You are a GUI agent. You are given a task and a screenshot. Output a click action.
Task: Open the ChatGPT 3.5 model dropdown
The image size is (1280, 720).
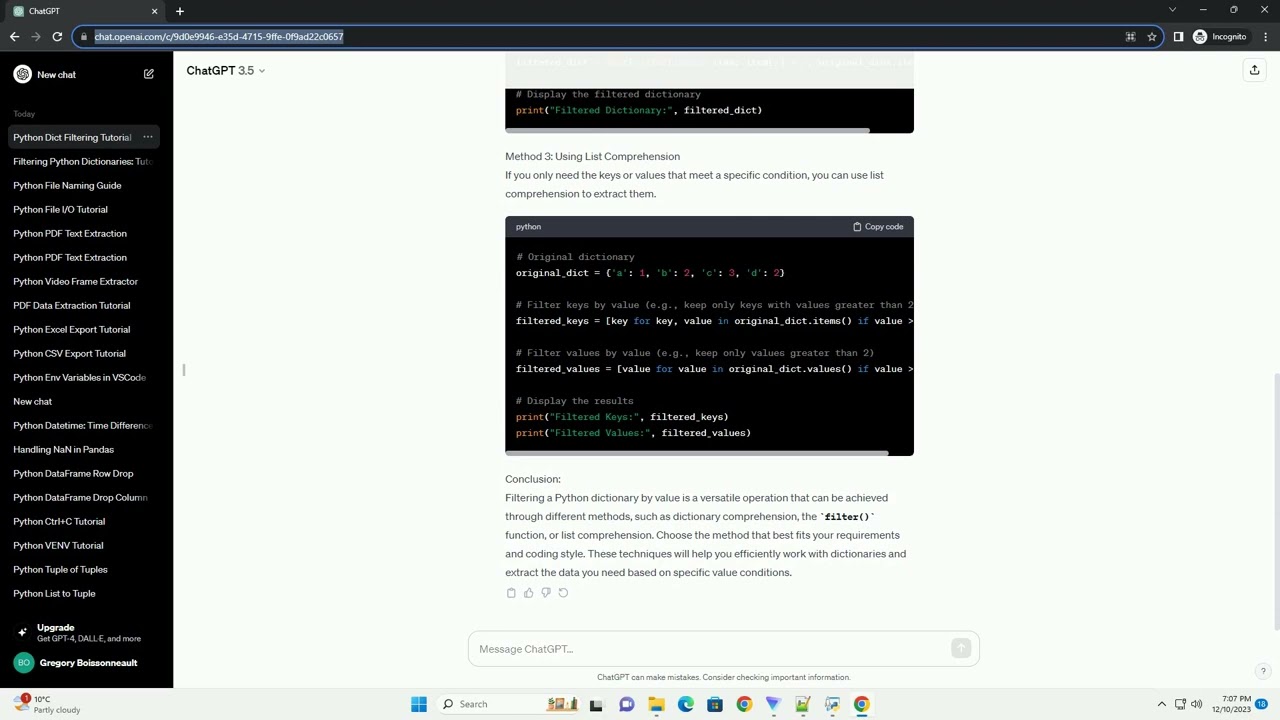[x=226, y=70]
